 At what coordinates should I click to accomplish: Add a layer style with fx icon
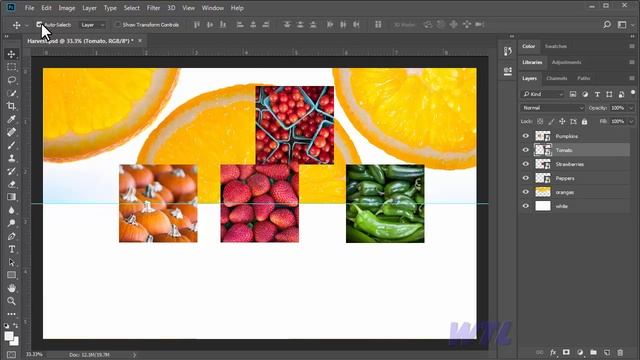click(553, 352)
